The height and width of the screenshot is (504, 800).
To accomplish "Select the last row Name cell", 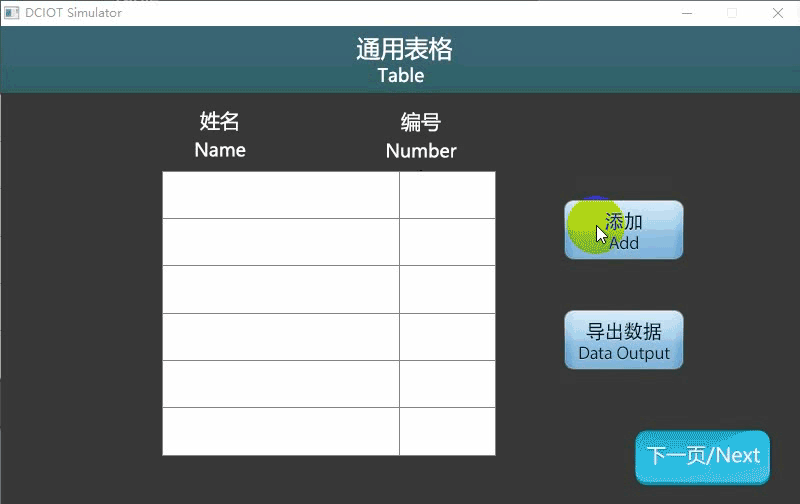I will coord(281,431).
